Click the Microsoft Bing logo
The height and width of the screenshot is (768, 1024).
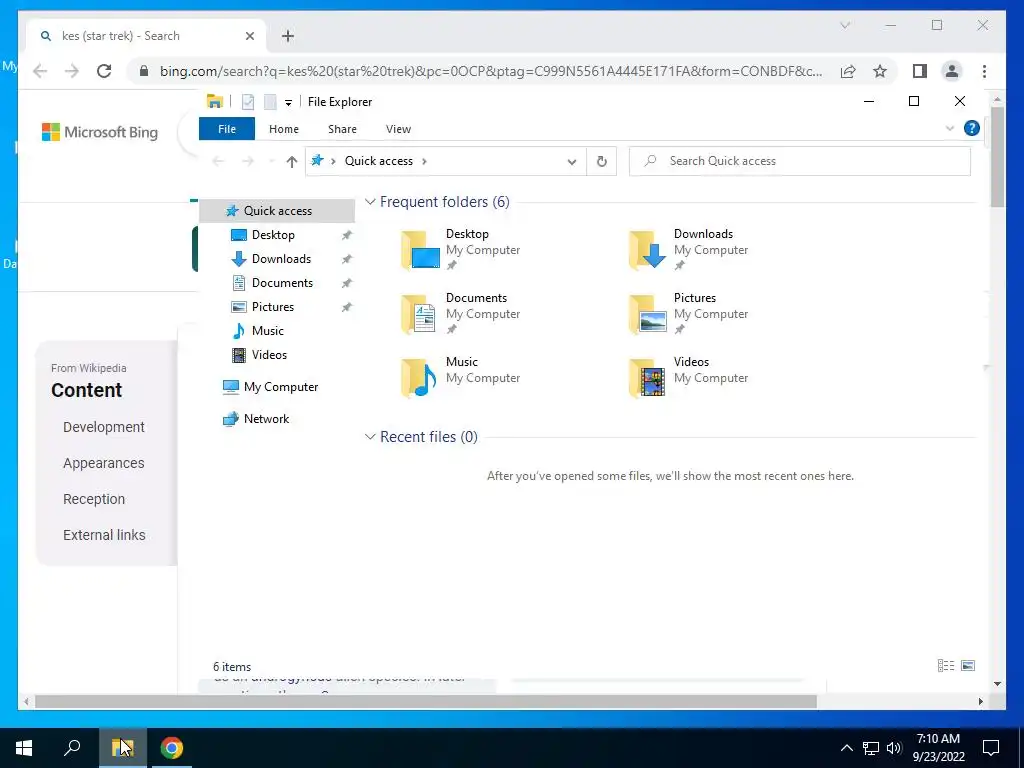100,132
